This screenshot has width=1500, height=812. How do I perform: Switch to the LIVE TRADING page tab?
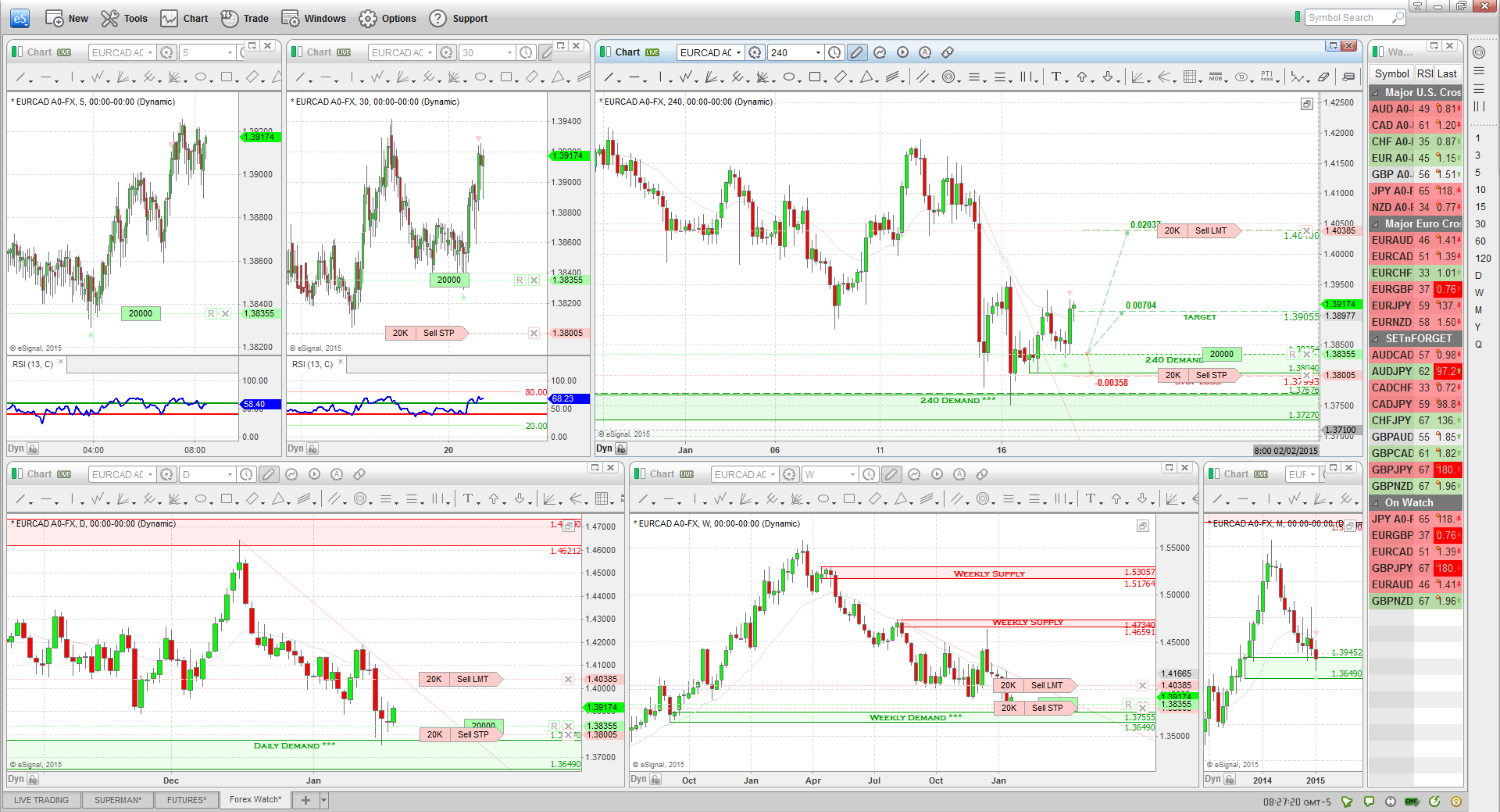41,800
